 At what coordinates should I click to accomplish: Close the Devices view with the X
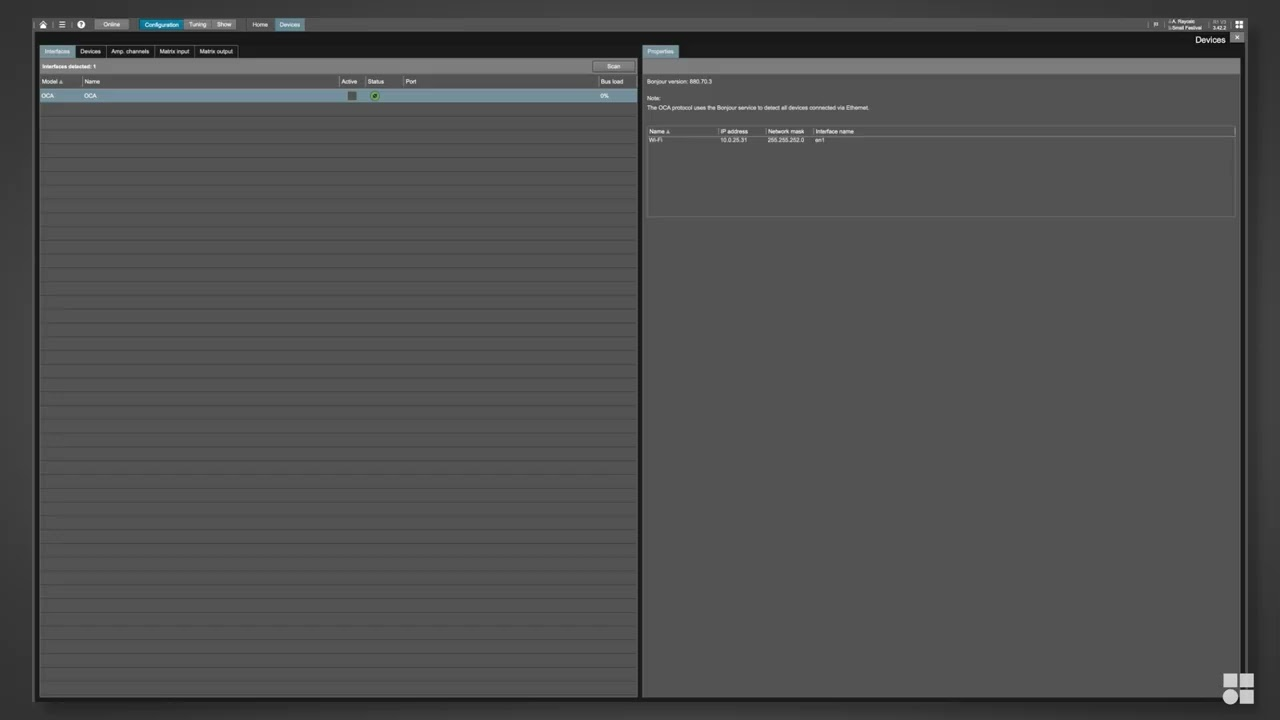[x=1237, y=37]
